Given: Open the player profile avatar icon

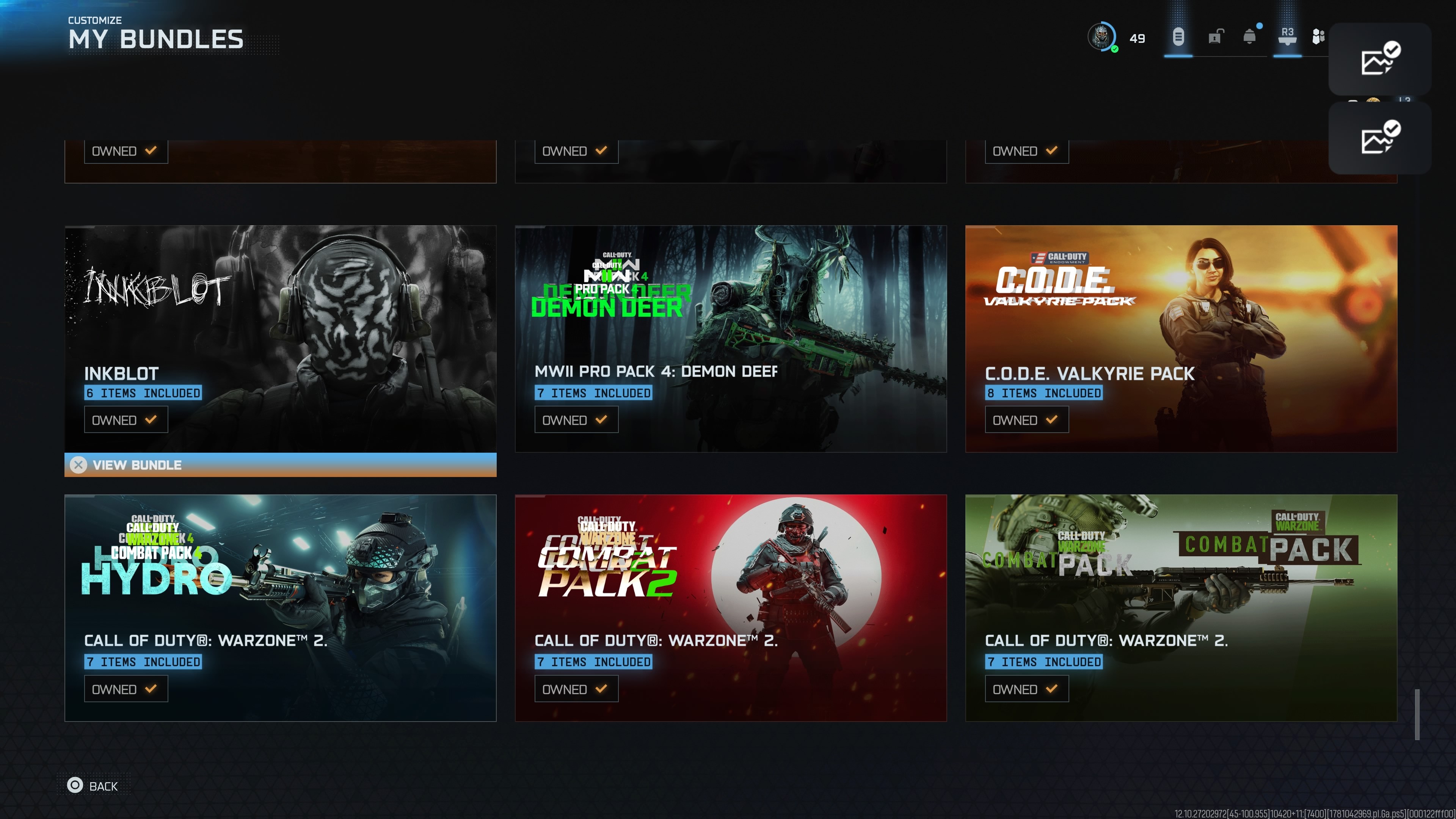Looking at the screenshot, I should pyautogui.click(x=1101, y=37).
